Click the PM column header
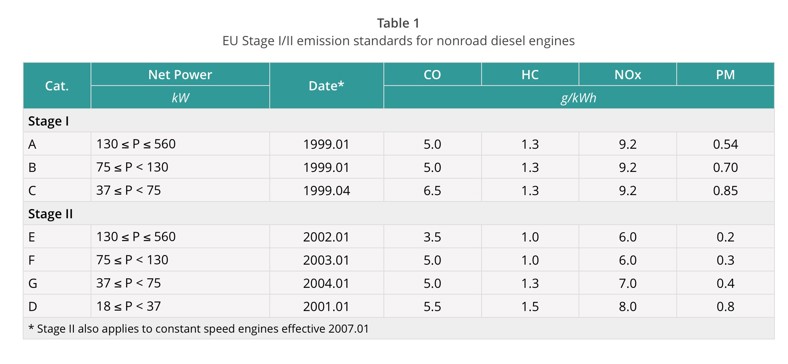Viewport: 788px width, 364px height. pos(725,74)
